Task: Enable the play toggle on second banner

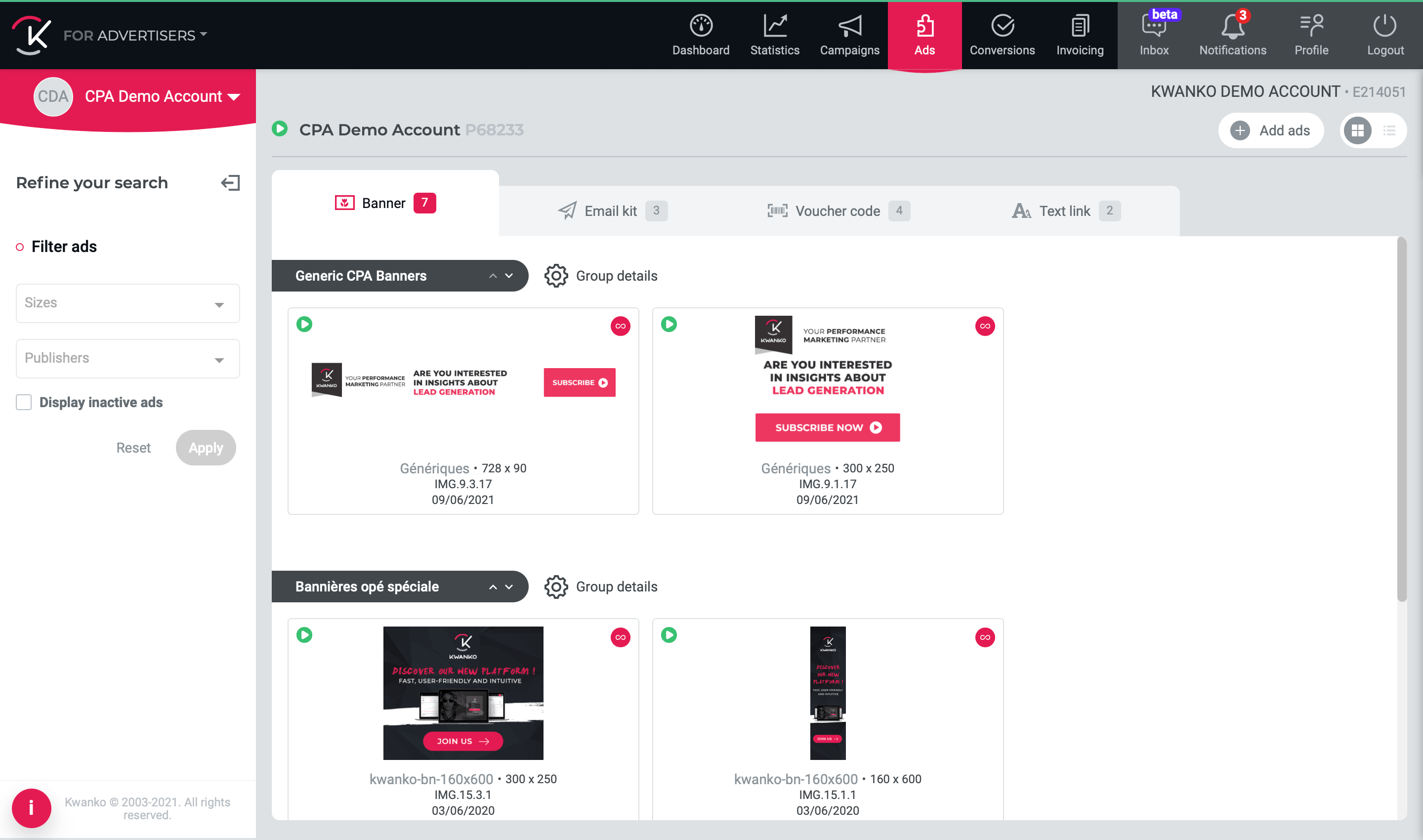Action: (x=668, y=324)
